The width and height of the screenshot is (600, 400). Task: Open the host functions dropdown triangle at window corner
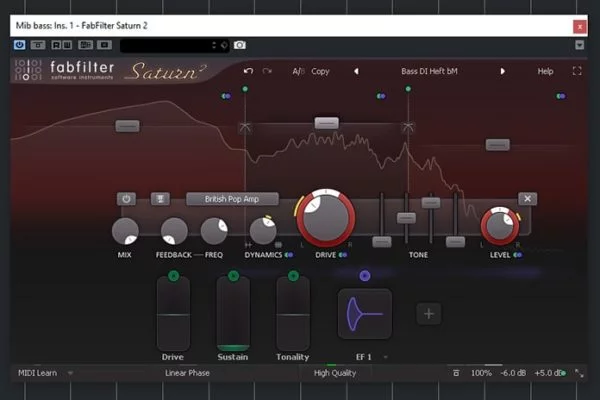[x=579, y=45]
